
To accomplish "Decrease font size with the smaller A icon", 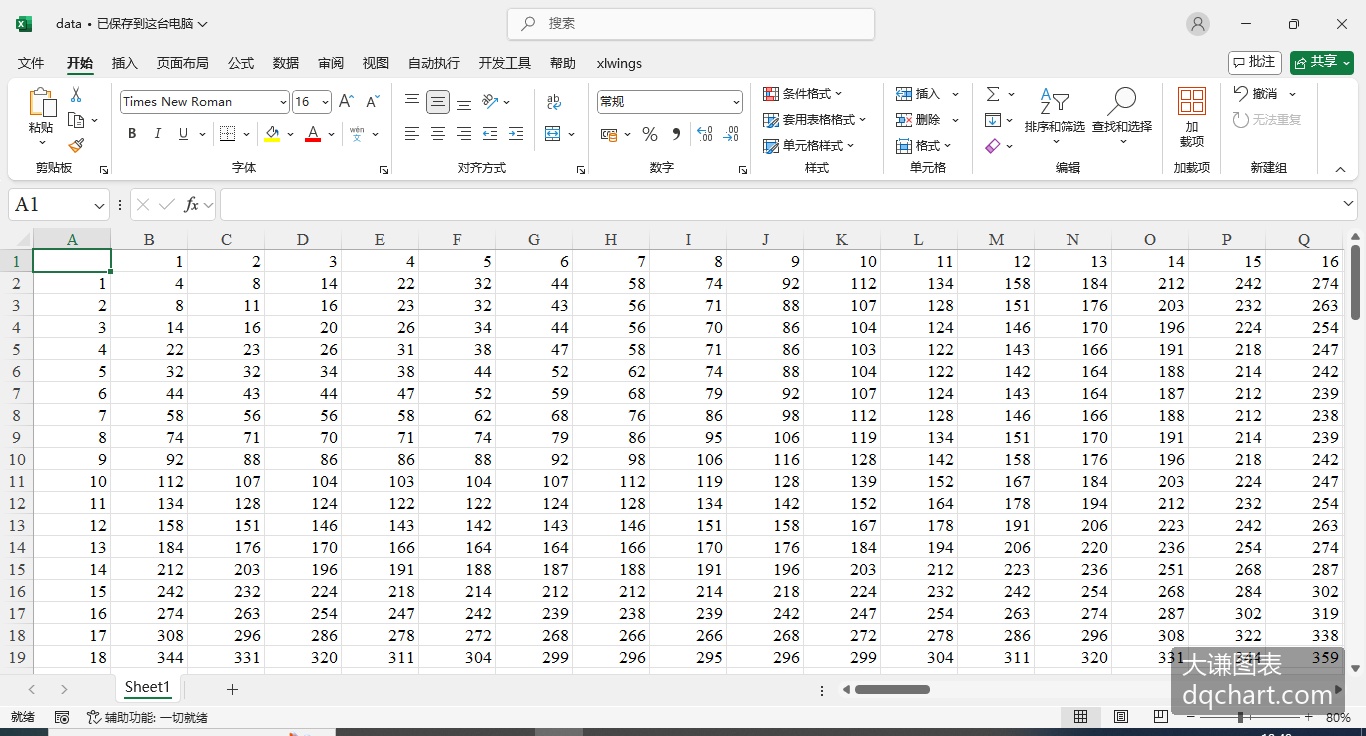I will (372, 101).
